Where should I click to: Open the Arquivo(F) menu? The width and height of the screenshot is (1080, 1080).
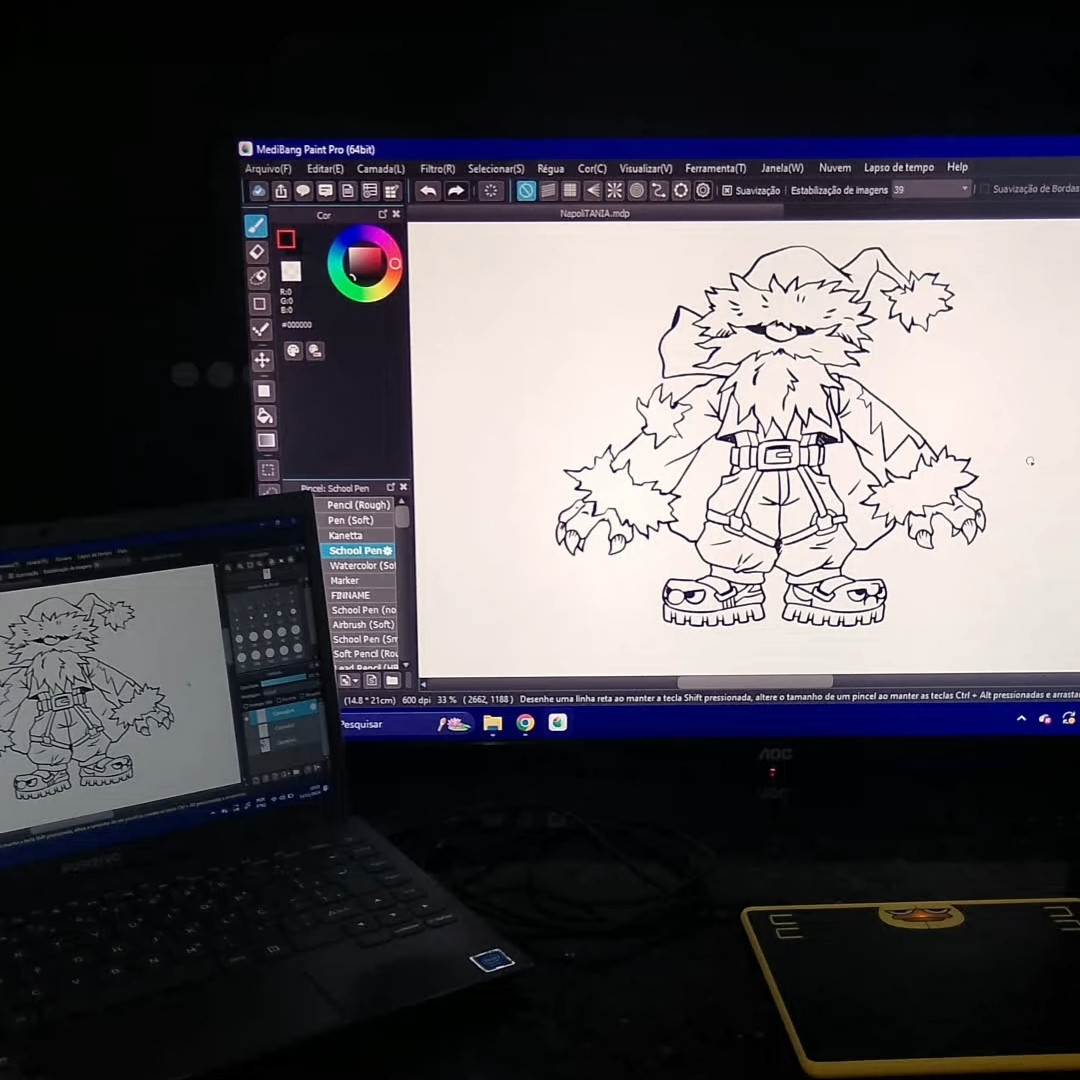coord(268,169)
